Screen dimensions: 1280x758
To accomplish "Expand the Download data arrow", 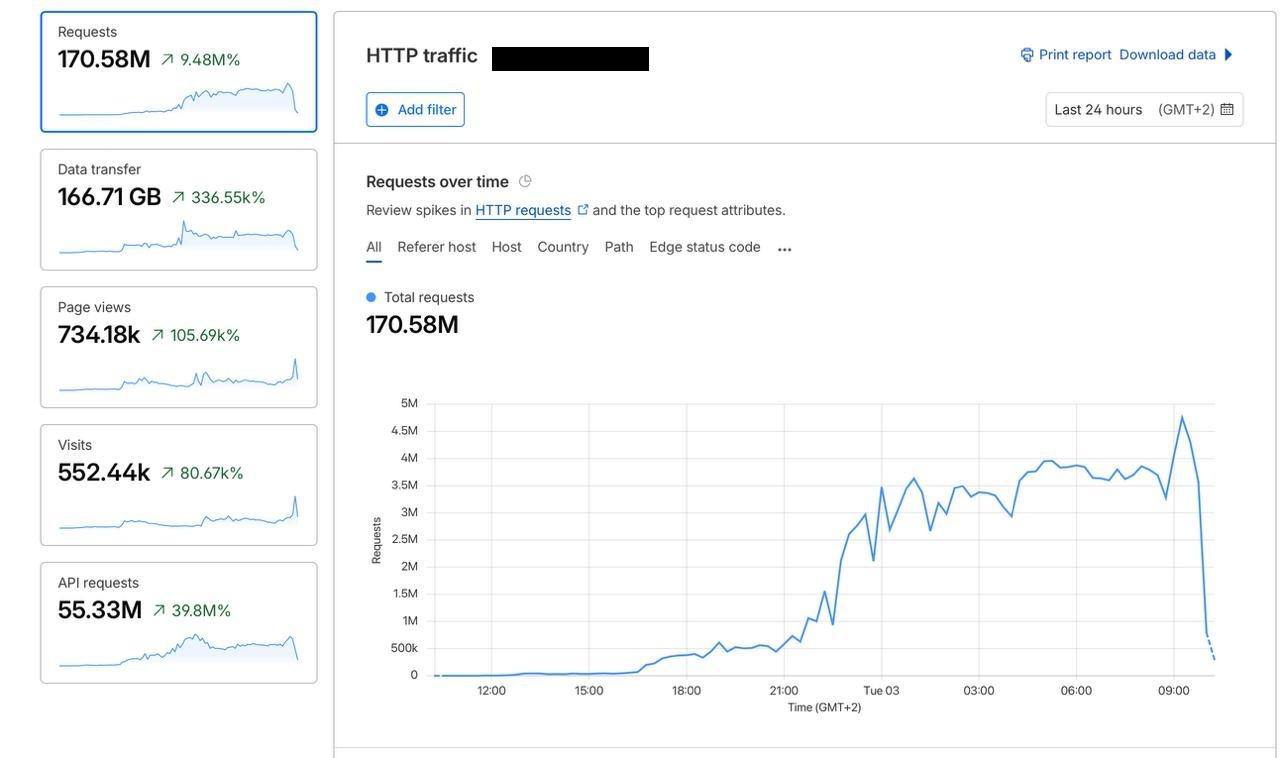I will coord(1228,55).
